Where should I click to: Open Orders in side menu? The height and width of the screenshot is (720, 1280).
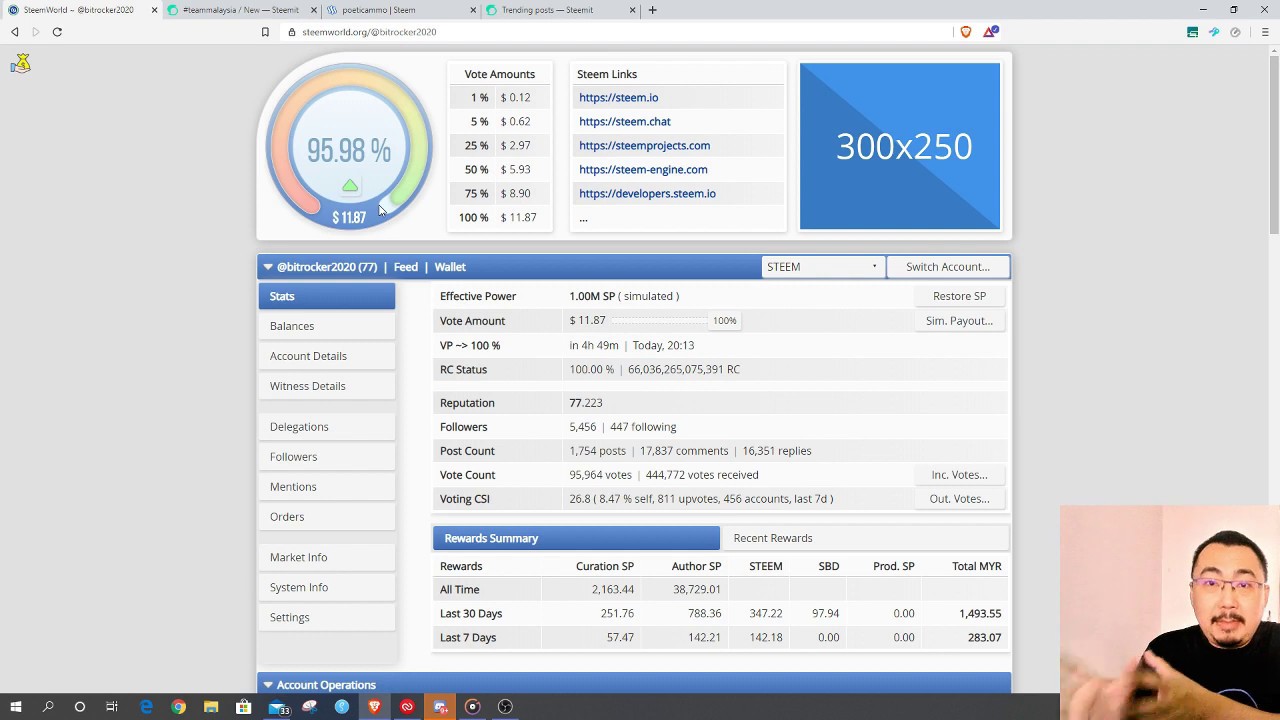(327, 517)
